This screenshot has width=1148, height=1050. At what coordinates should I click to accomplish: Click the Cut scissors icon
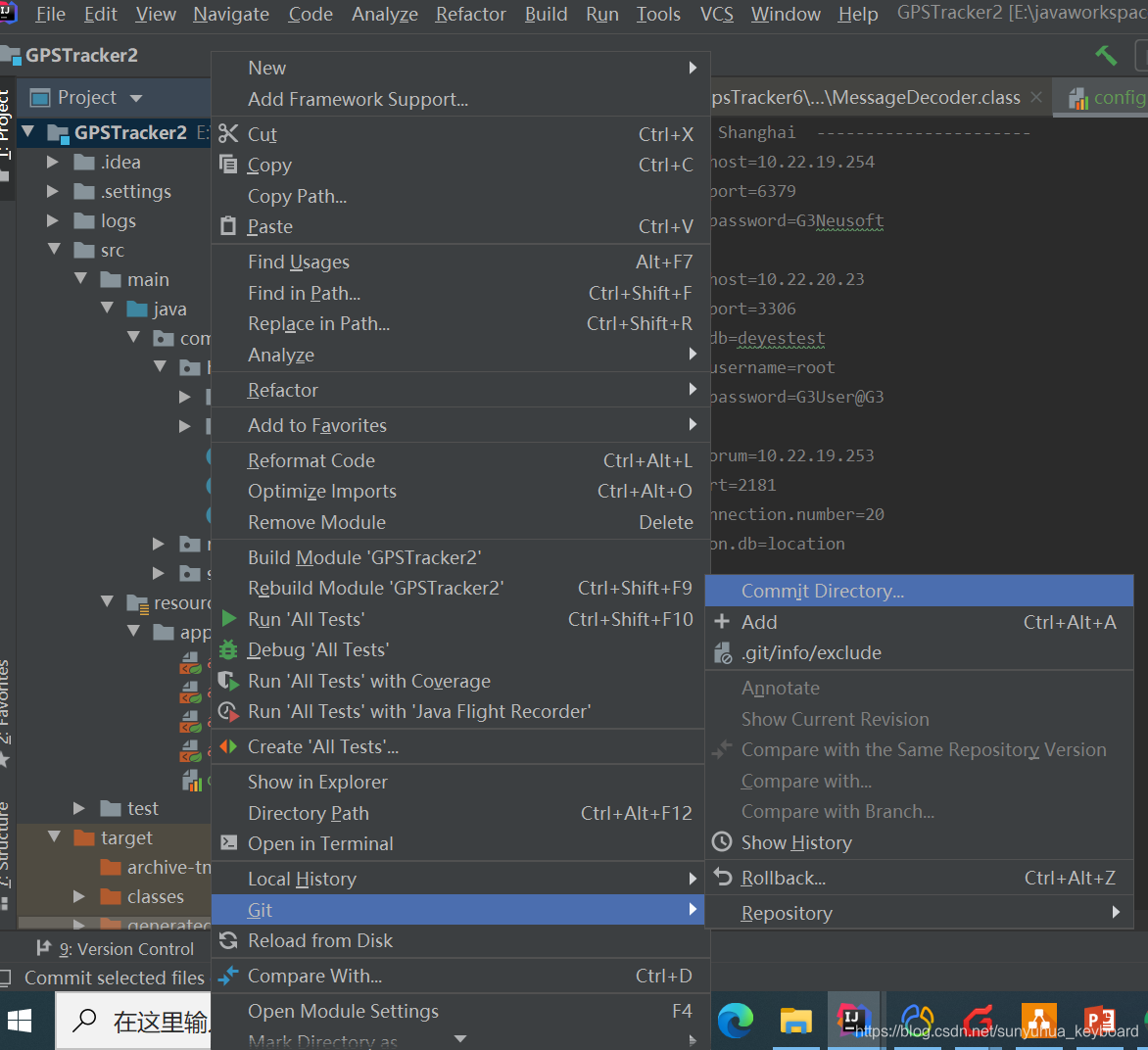228,134
